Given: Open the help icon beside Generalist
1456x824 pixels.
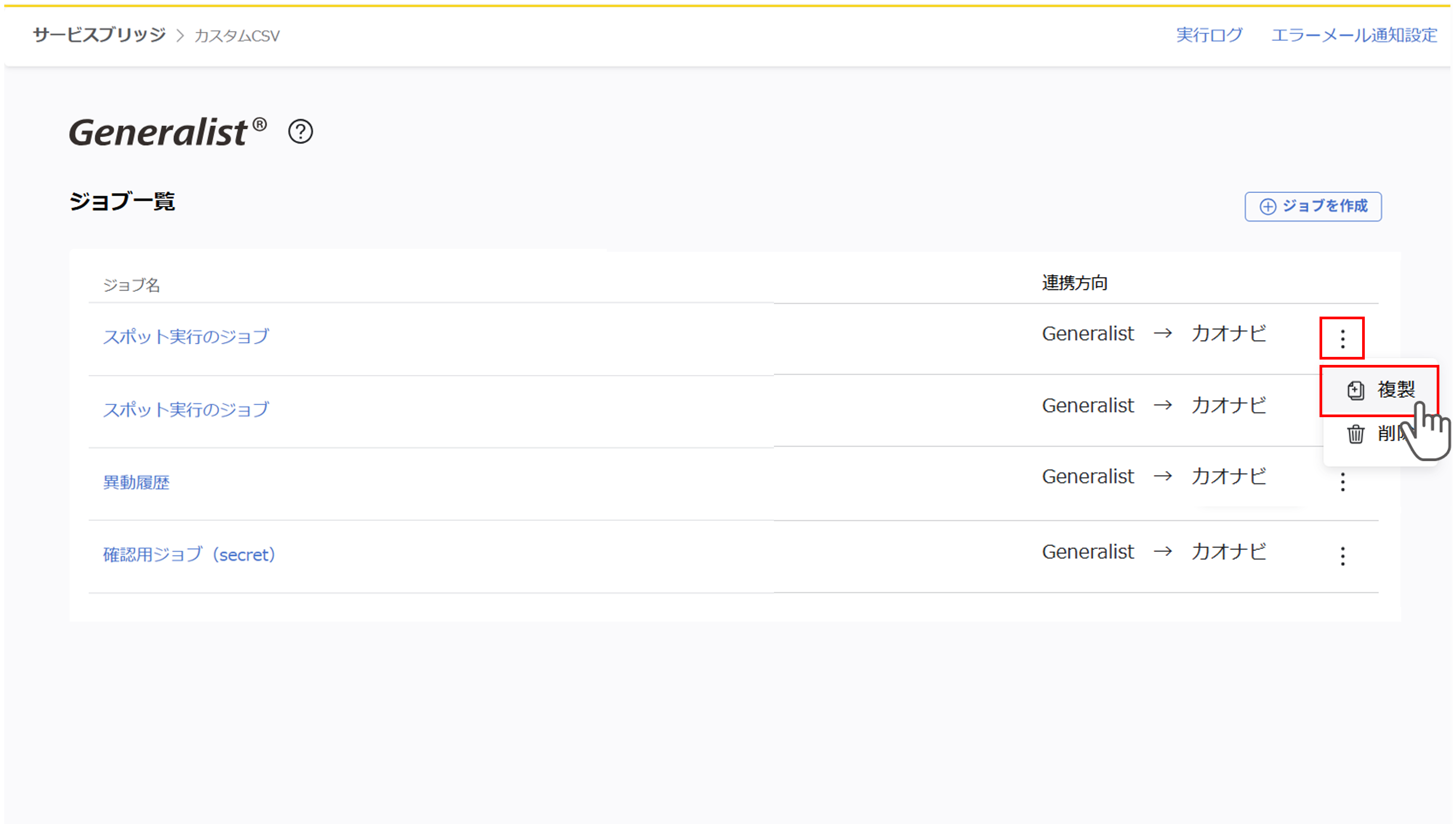Looking at the screenshot, I should coord(300,132).
